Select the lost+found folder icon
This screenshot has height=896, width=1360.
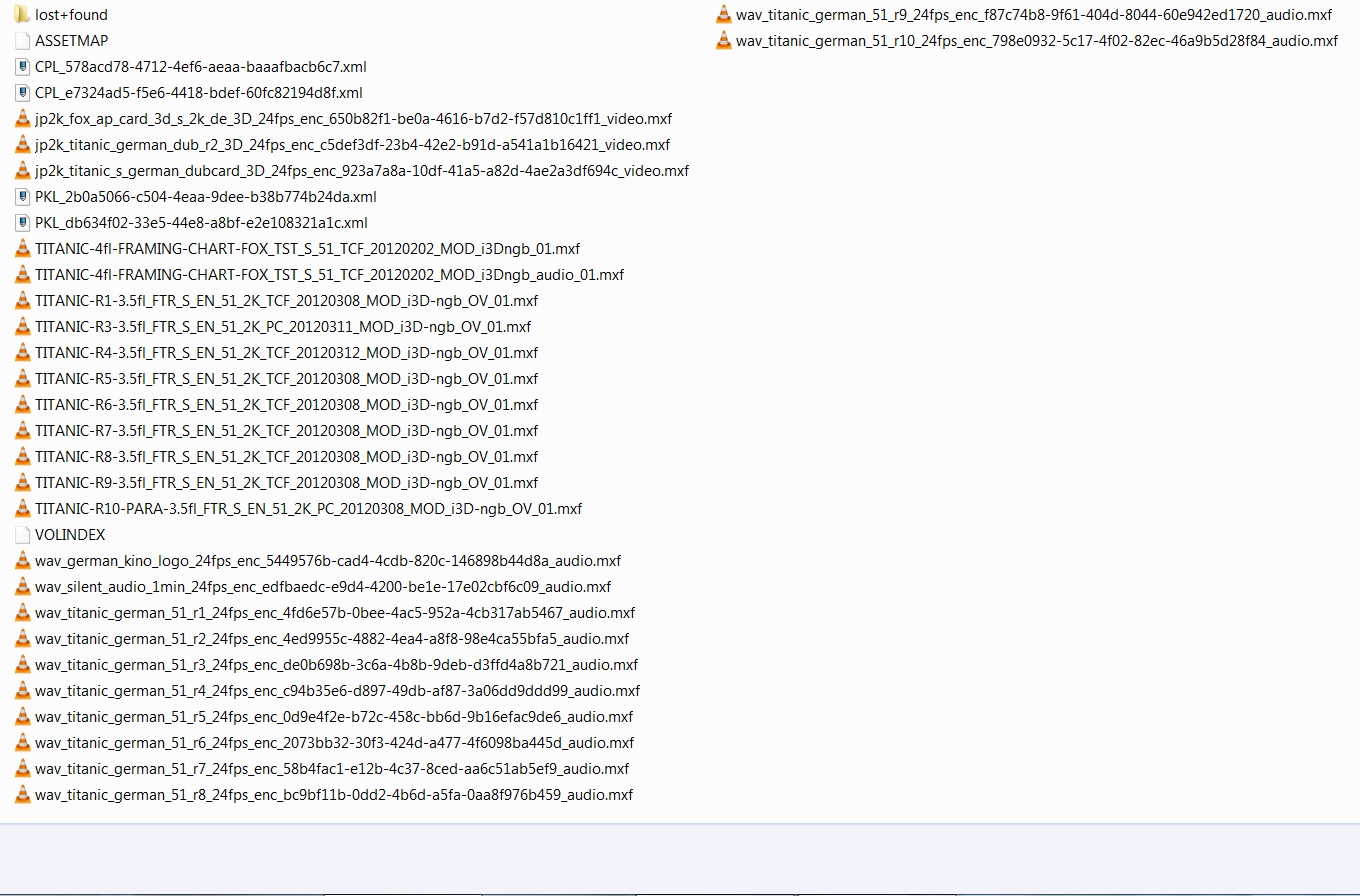point(22,15)
